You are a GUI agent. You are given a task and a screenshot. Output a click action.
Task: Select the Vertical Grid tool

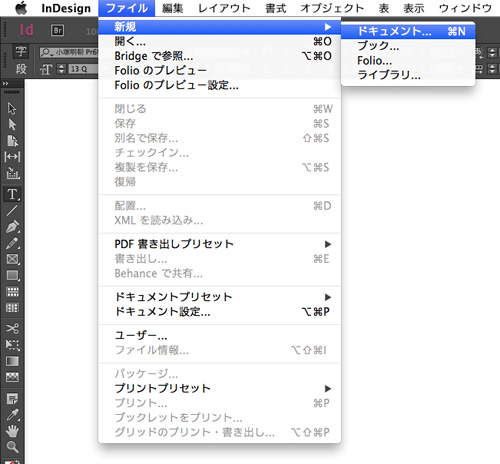(x=12, y=307)
